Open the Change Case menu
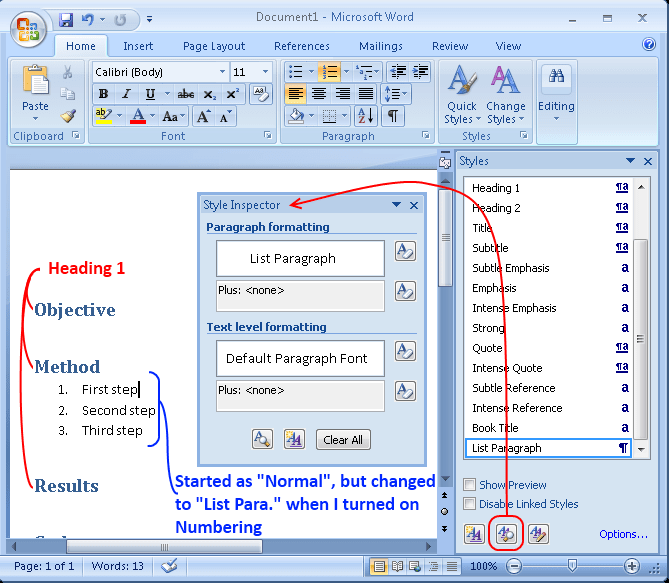Image resolution: width=669 pixels, height=583 pixels. click(173, 116)
